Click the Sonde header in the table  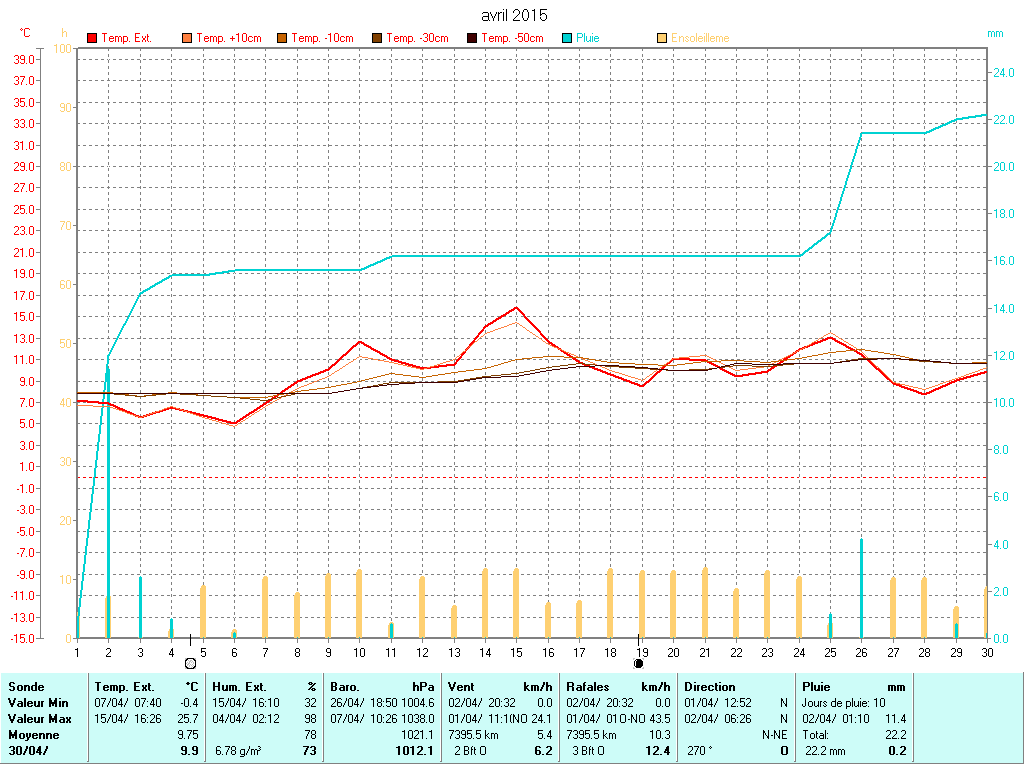[26, 687]
